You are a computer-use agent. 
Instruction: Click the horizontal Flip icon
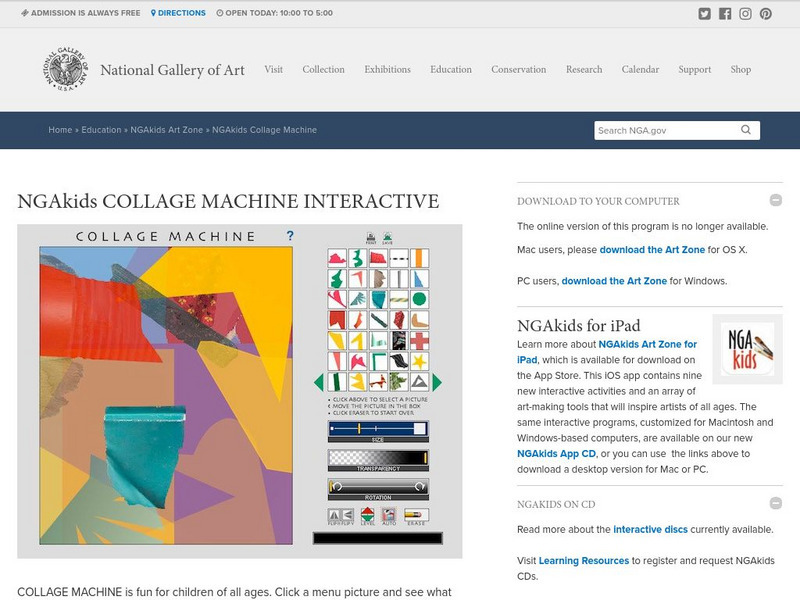pos(335,513)
